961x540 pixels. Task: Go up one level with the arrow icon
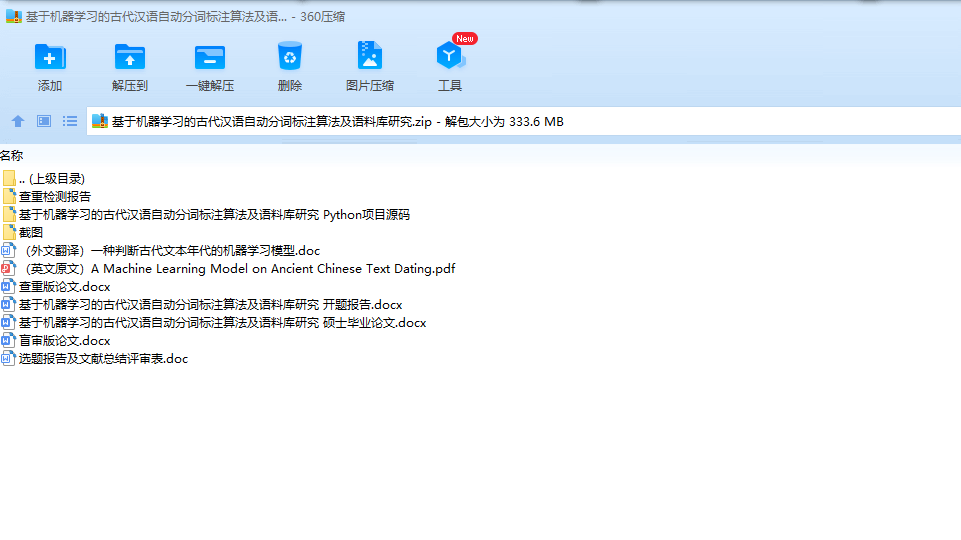pos(18,121)
